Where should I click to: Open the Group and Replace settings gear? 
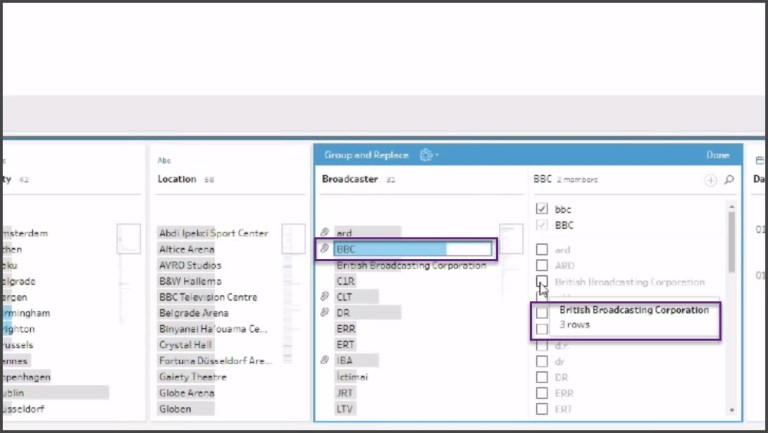tap(427, 155)
